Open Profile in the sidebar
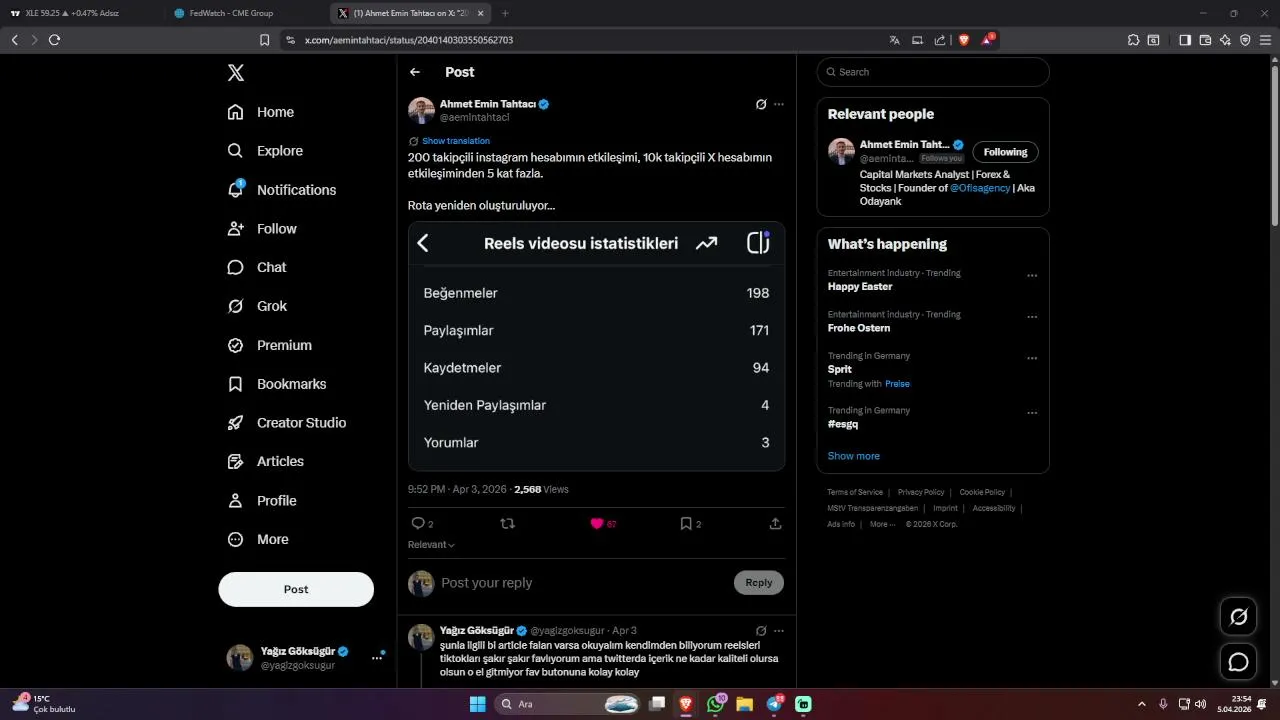This screenshot has height=720, width=1280. (262, 501)
